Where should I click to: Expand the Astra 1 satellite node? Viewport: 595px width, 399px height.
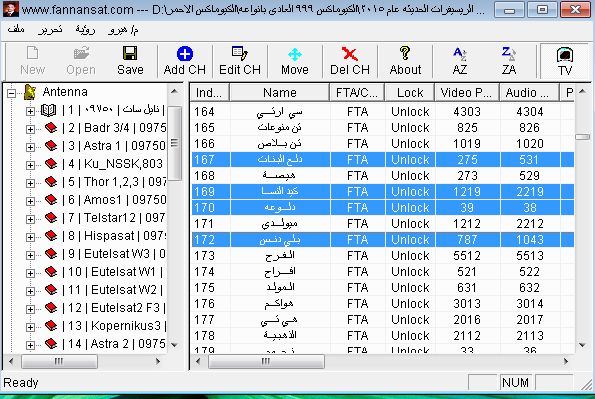click(30, 147)
